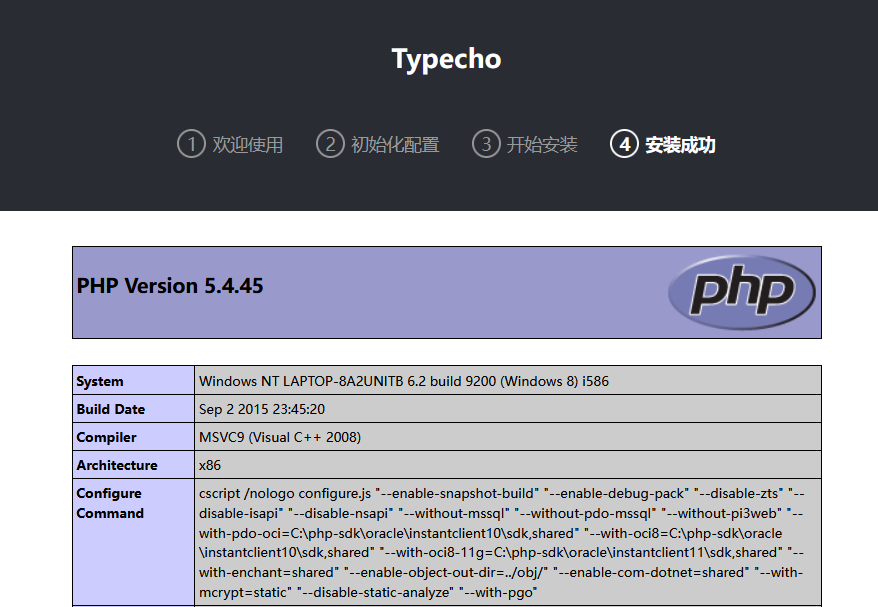The image size is (878, 607).
Task: Click the PHP logo image
Action: coord(742,291)
